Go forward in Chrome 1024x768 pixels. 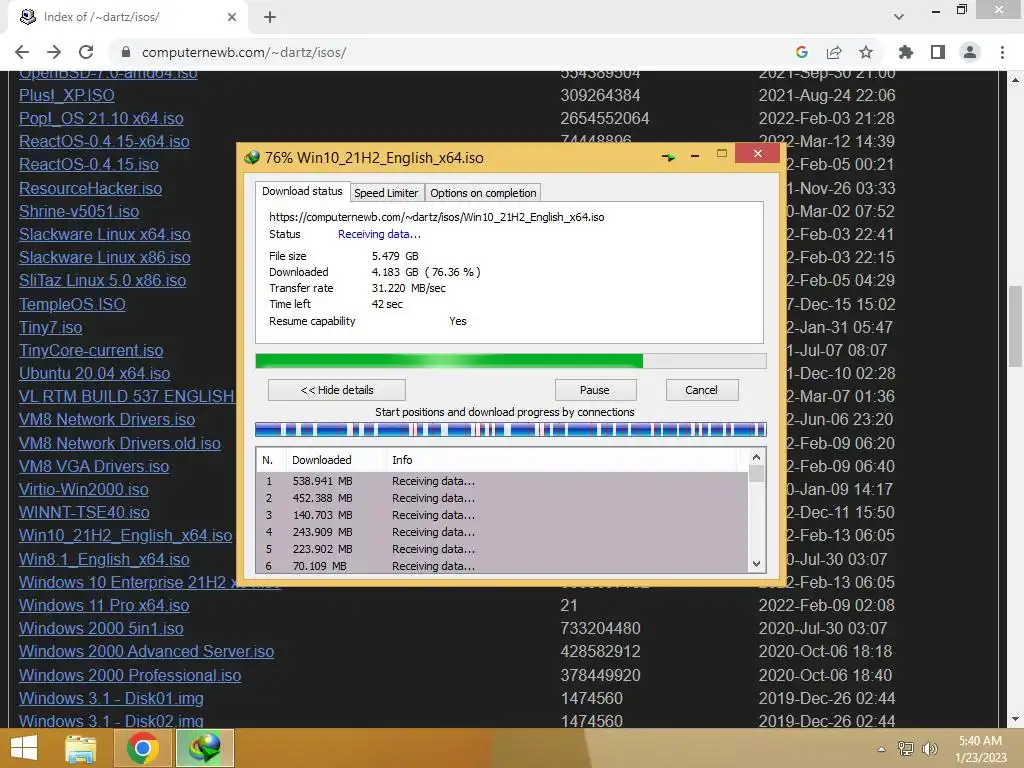pyautogui.click(x=54, y=52)
